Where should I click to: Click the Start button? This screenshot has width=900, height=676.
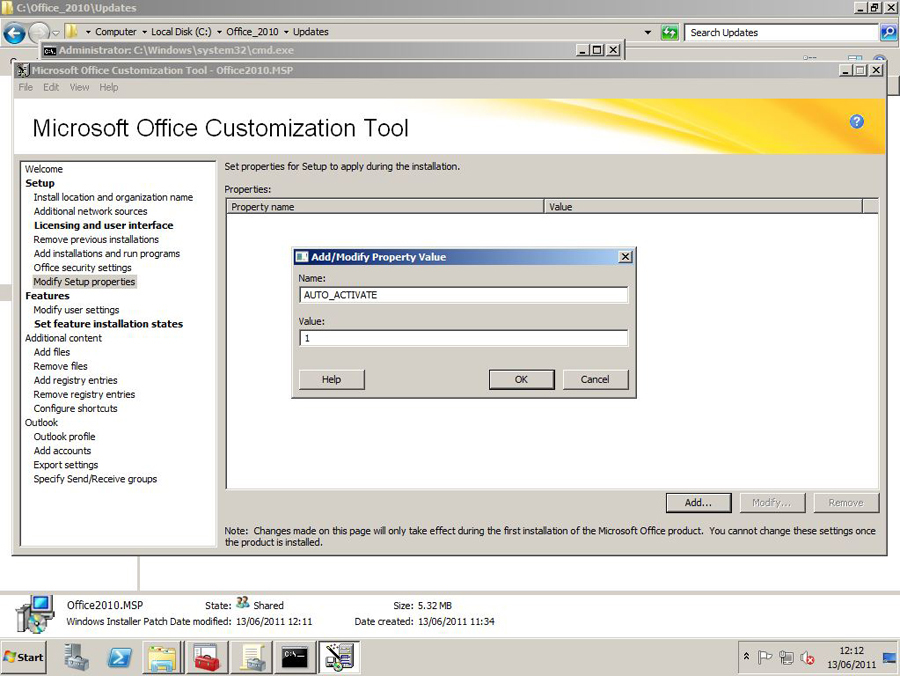[x=24, y=657]
